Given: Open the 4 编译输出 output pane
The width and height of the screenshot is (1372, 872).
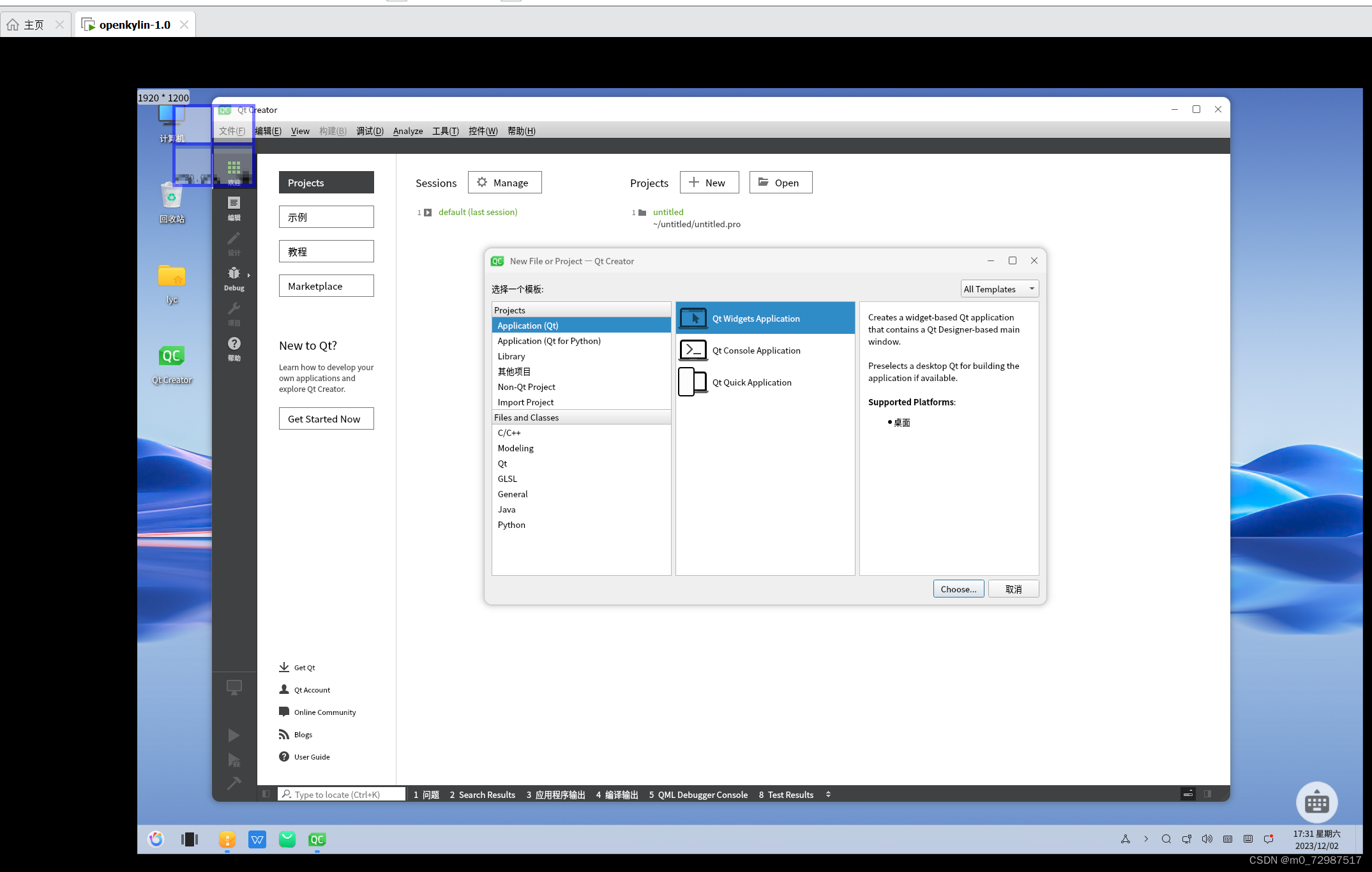Looking at the screenshot, I should [x=617, y=795].
